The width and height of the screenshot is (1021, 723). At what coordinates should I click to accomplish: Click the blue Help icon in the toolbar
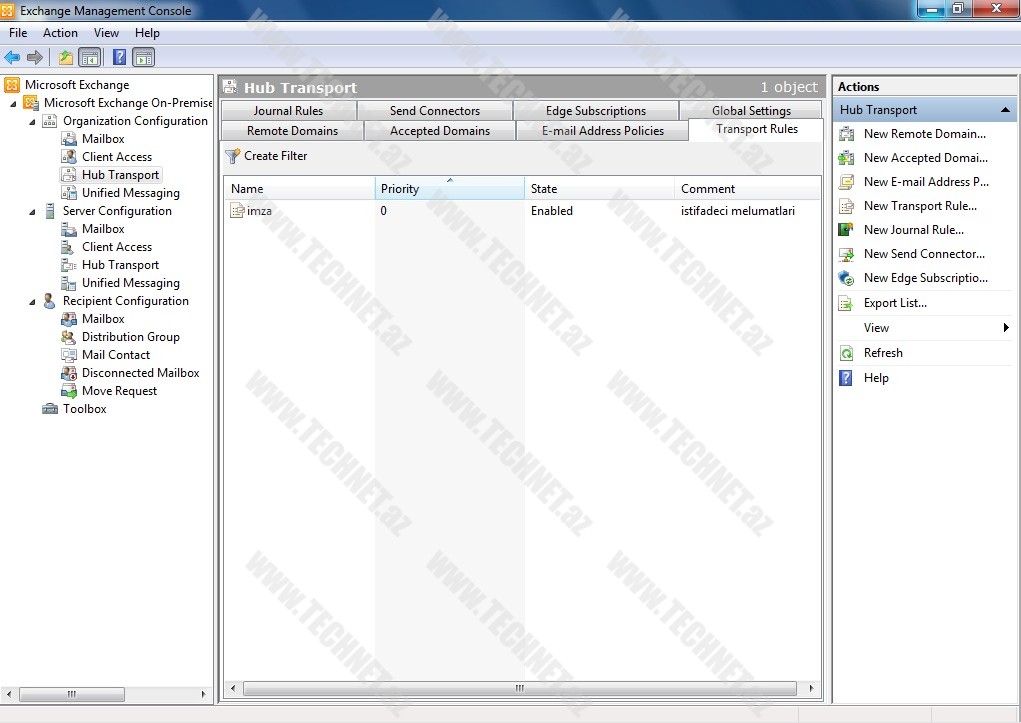click(119, 58)
